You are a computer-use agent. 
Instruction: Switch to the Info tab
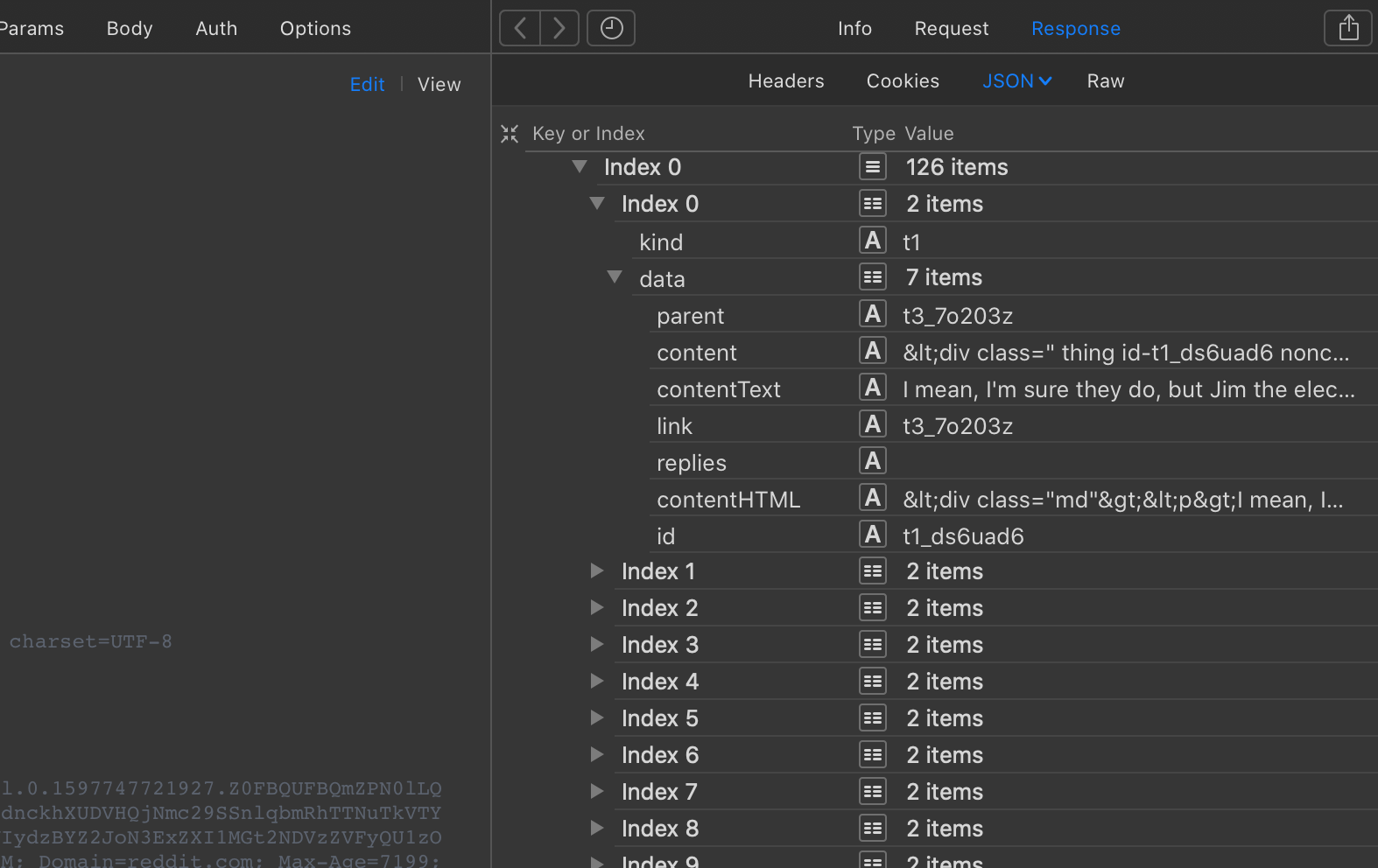coord(854,29)
